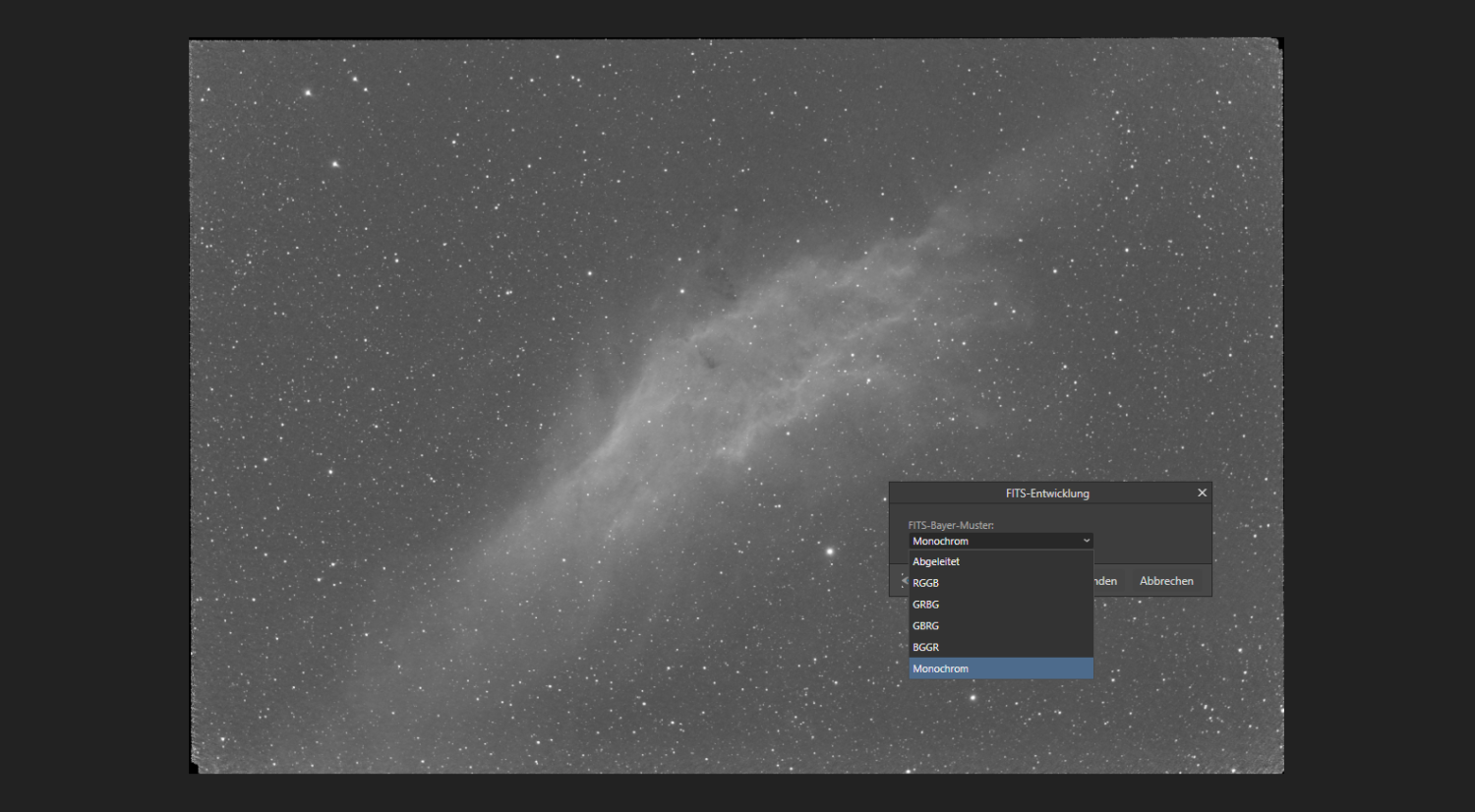This screenshot has width=1475, height=812.
Task: Click the partially hidden Anwenden button
Action: [1105, 581]
